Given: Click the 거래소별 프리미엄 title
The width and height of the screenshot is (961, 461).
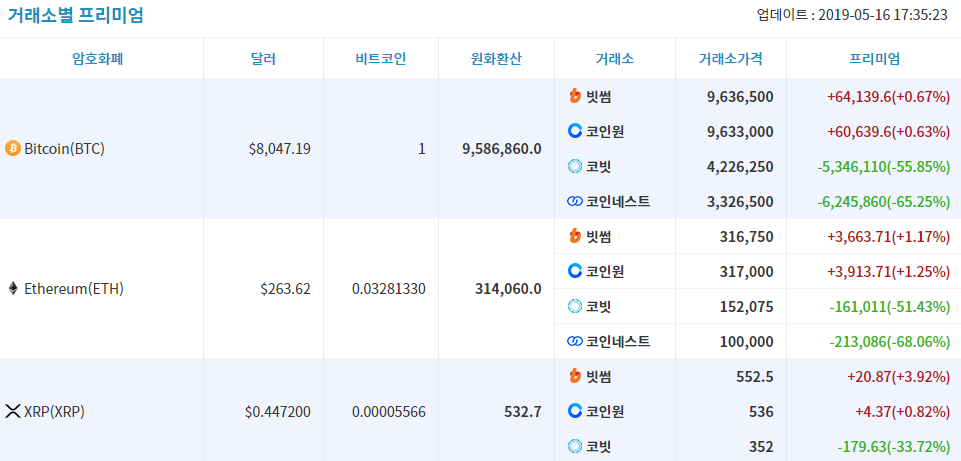Looking at the screenshot, I should pyautogui.click(x=75, y=15).
